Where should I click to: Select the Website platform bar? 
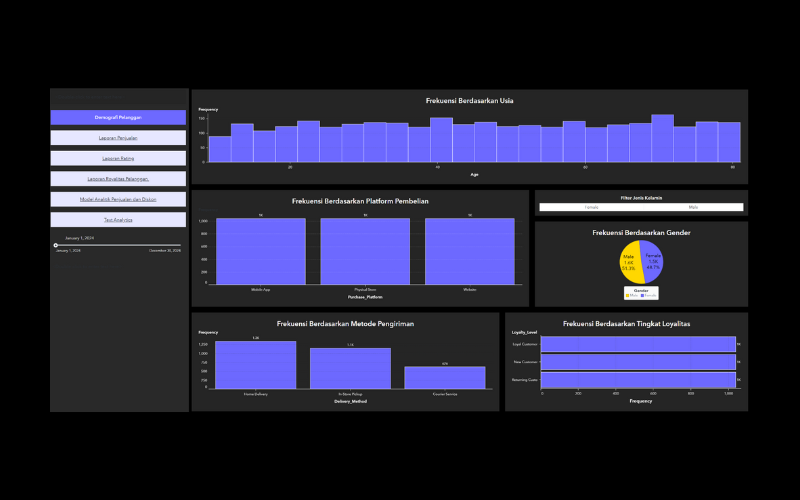(469, 252)
